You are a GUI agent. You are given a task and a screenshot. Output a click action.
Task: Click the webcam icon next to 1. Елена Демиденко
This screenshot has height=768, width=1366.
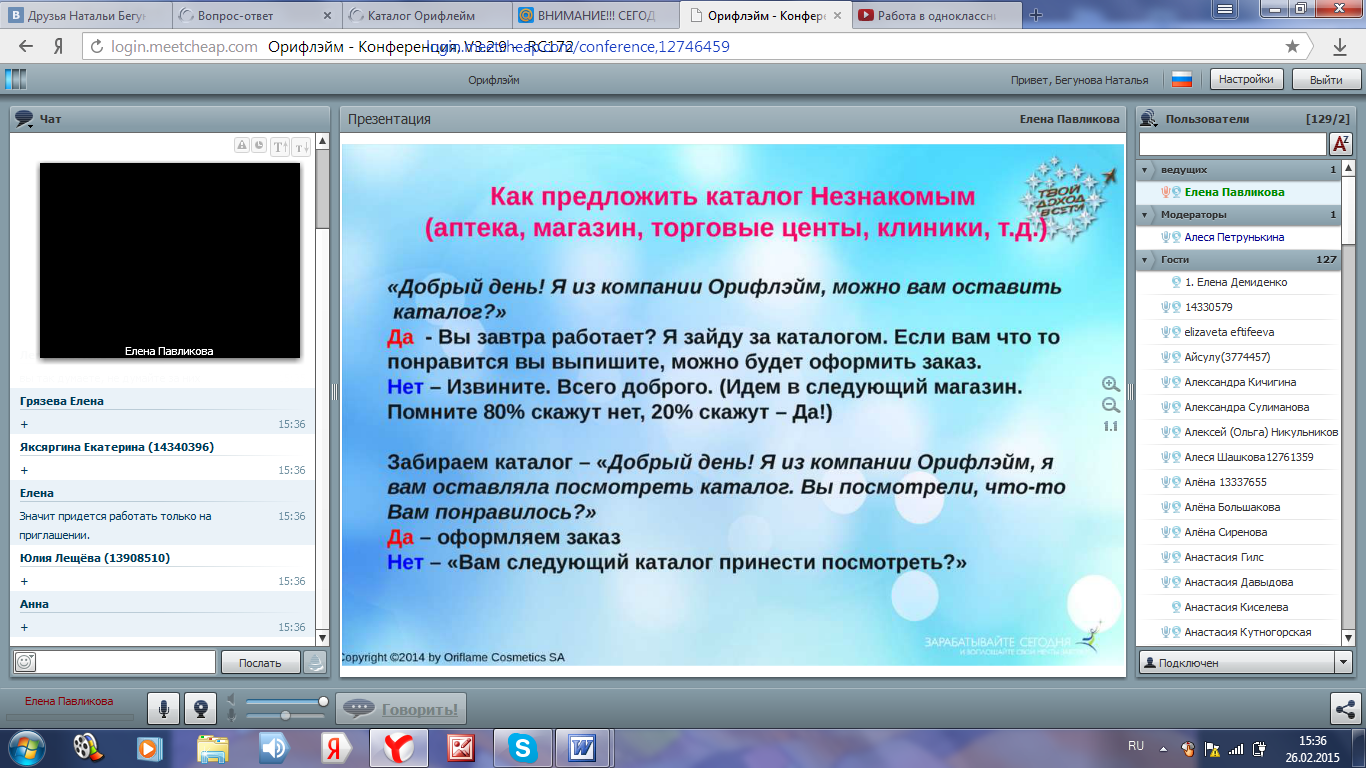pyautogui.click(x=1177, y=282)
